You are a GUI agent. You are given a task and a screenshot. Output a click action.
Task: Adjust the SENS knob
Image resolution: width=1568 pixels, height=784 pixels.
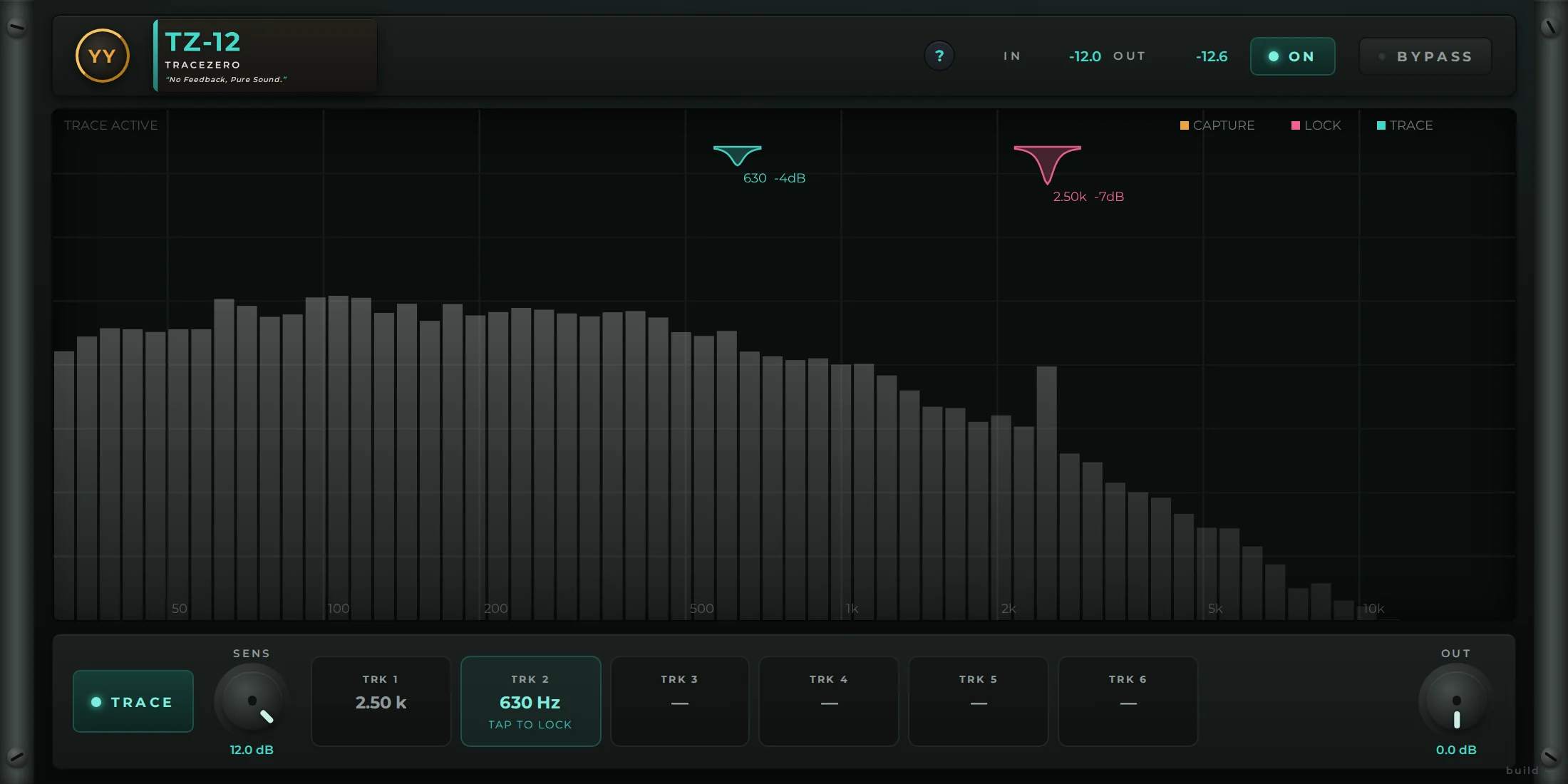tap(252, 700)
